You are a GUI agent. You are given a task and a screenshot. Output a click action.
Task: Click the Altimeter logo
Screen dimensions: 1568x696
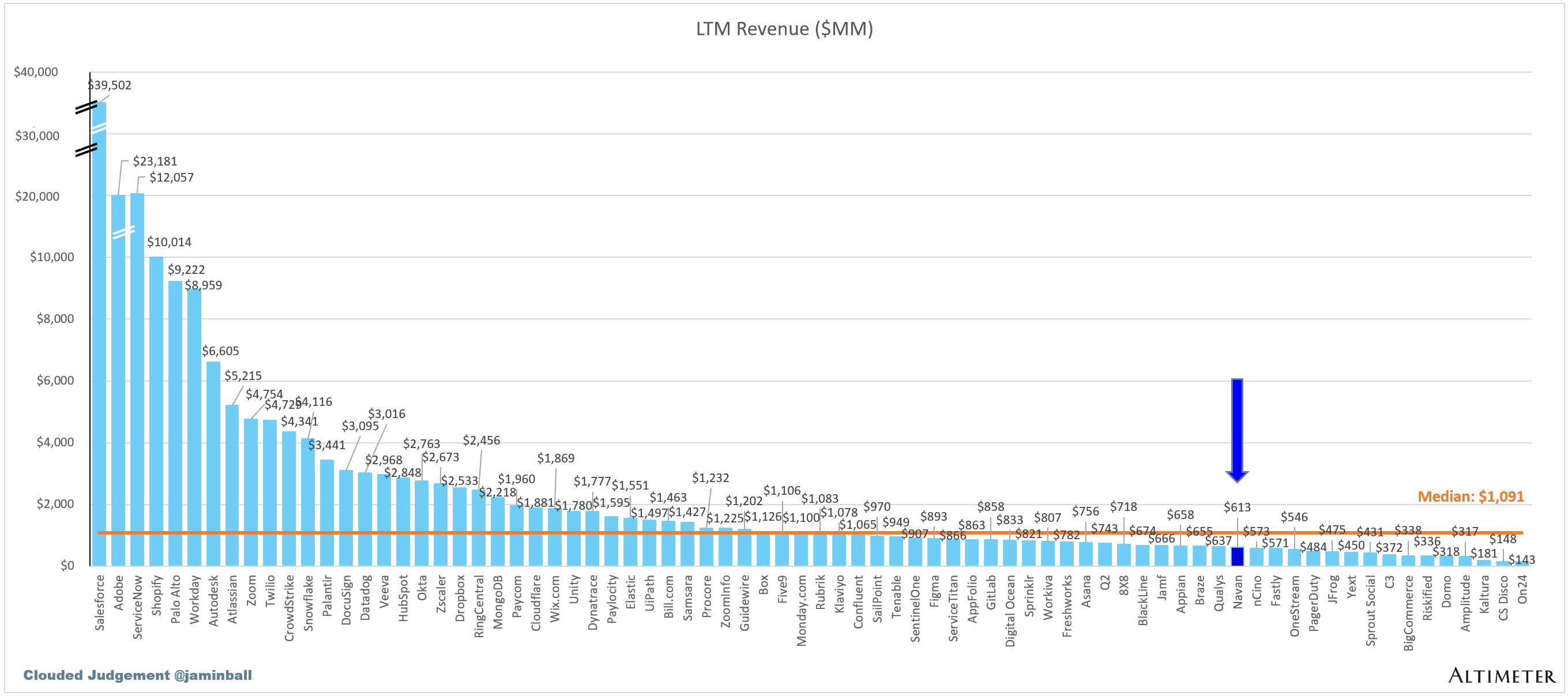(x=1501, y=675)
